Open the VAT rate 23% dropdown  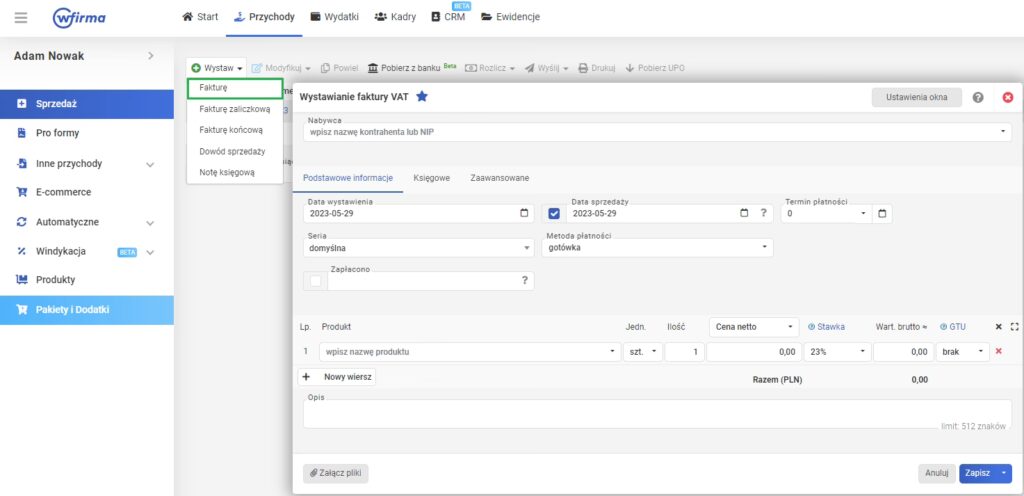(837, 352)
